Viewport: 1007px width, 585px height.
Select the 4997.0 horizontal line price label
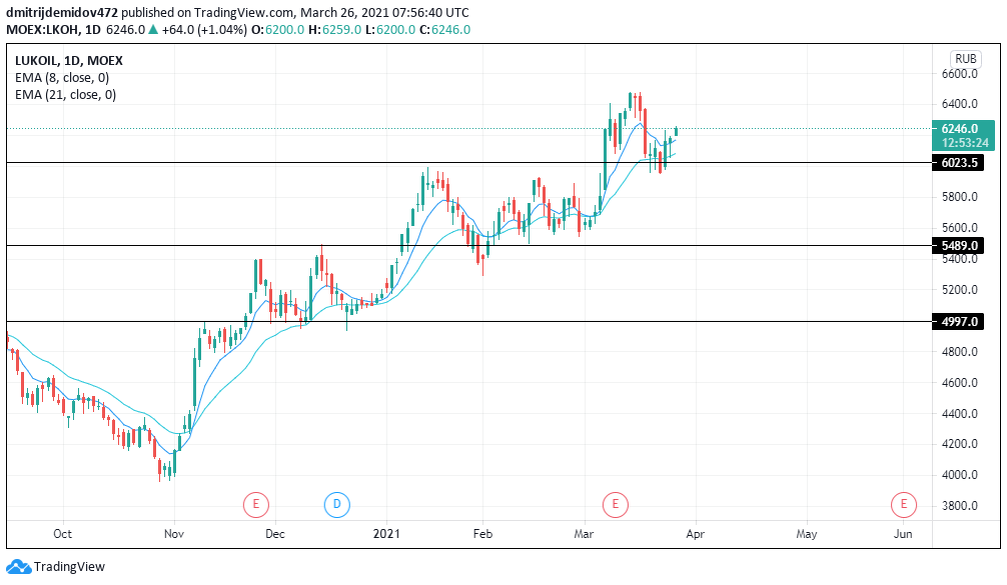coord(959,321)
